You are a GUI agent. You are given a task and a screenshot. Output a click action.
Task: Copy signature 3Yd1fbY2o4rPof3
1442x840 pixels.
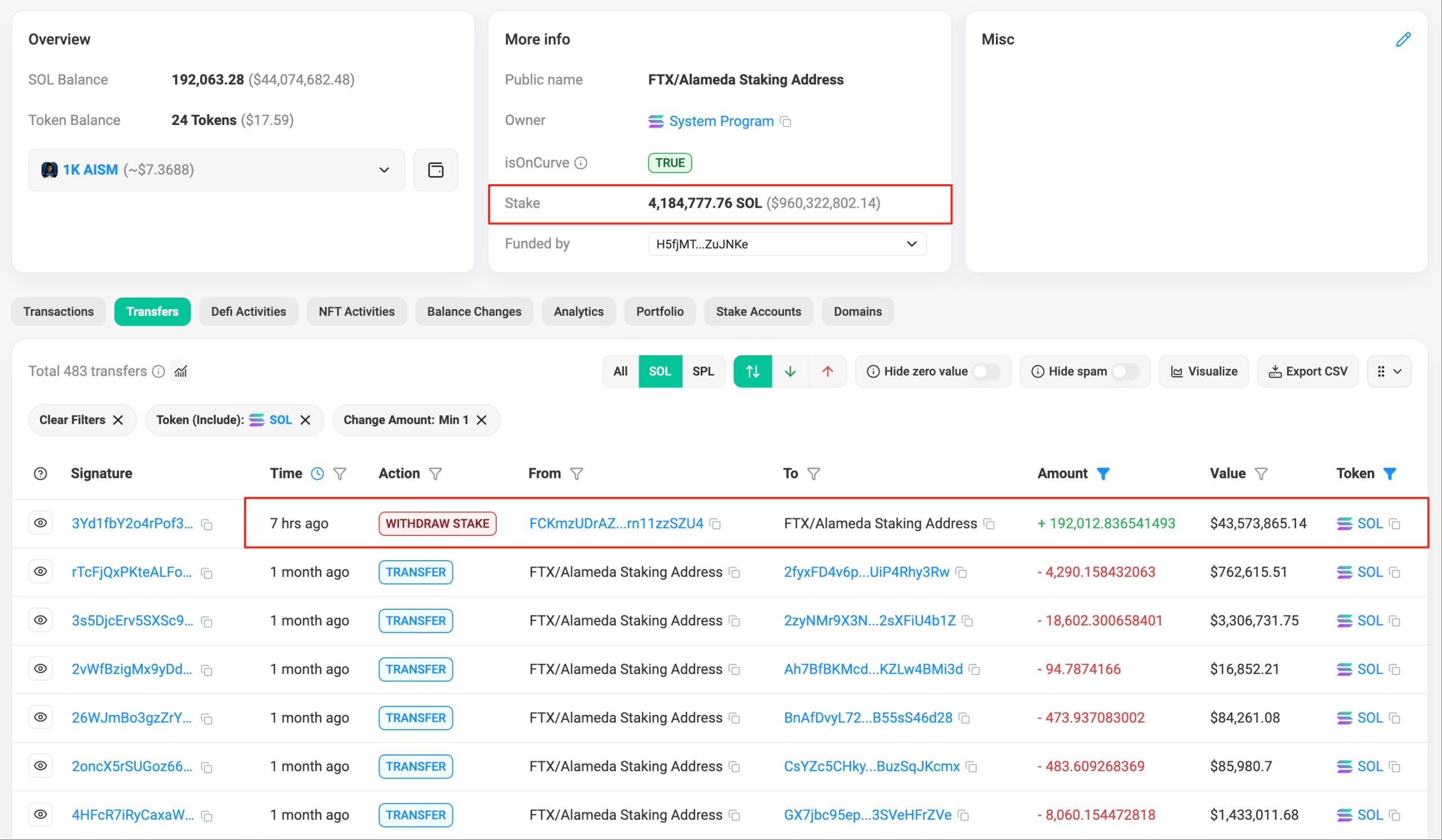tap(207, 524)
